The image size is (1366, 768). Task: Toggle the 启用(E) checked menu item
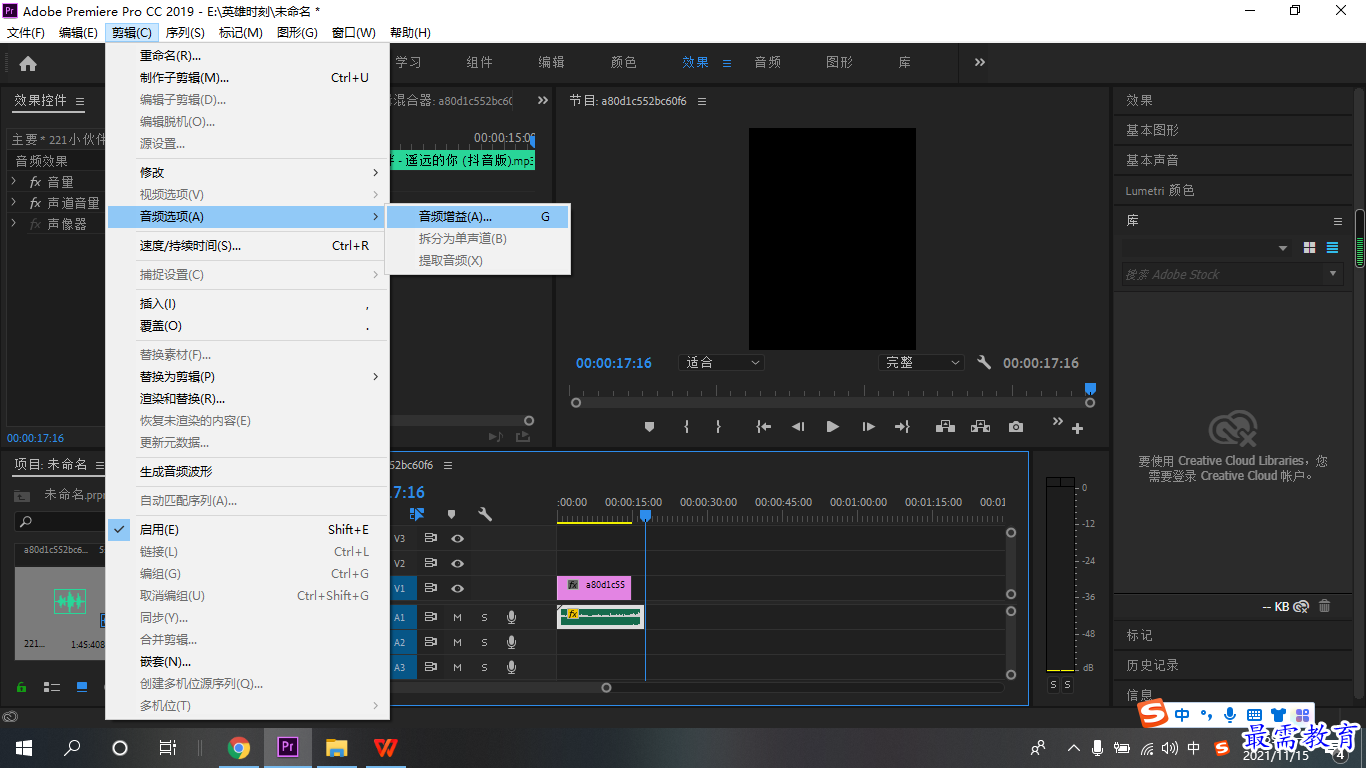point(247,530)
